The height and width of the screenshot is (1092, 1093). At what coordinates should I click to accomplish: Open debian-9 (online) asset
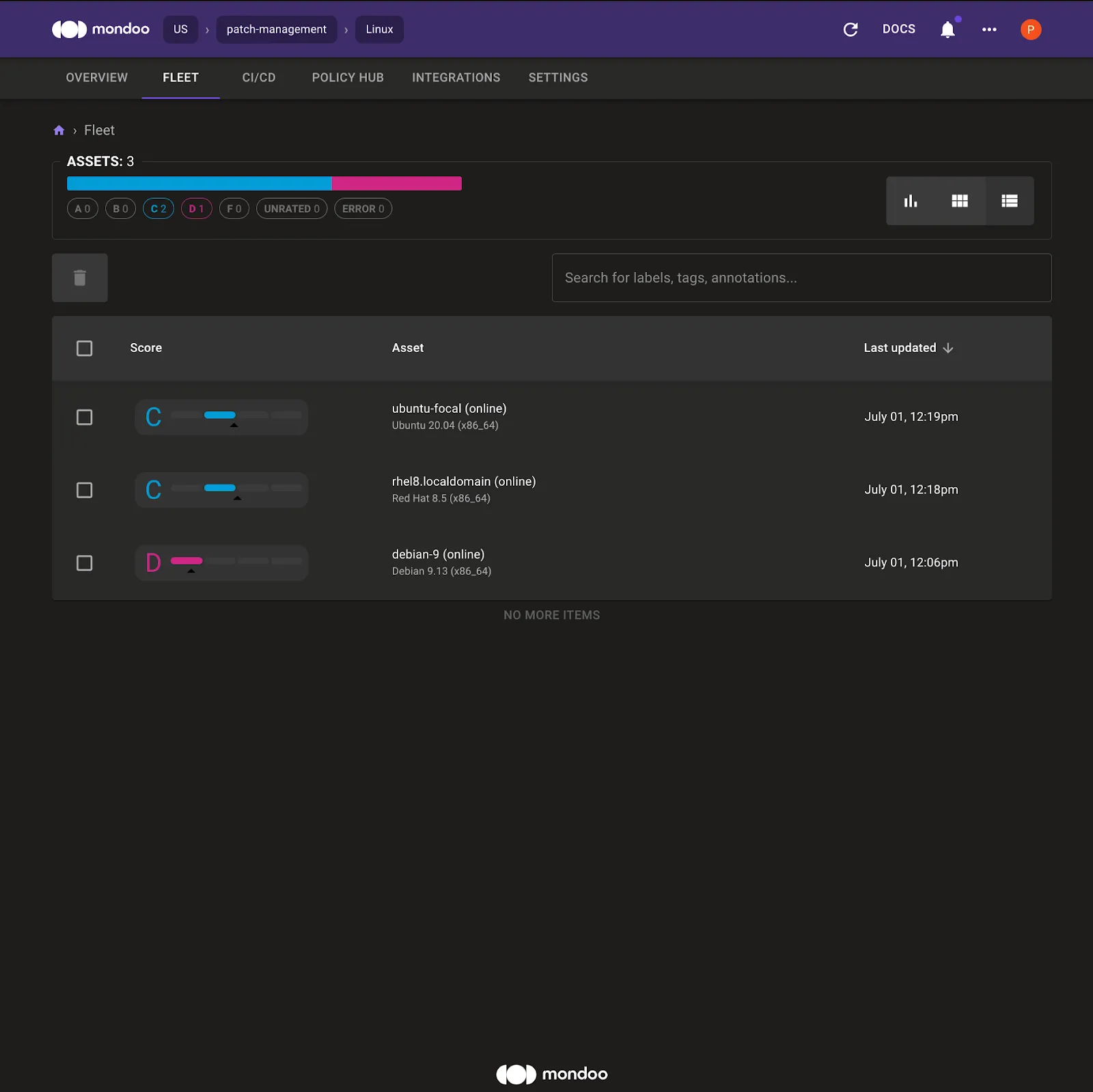(x=438, y=554)
